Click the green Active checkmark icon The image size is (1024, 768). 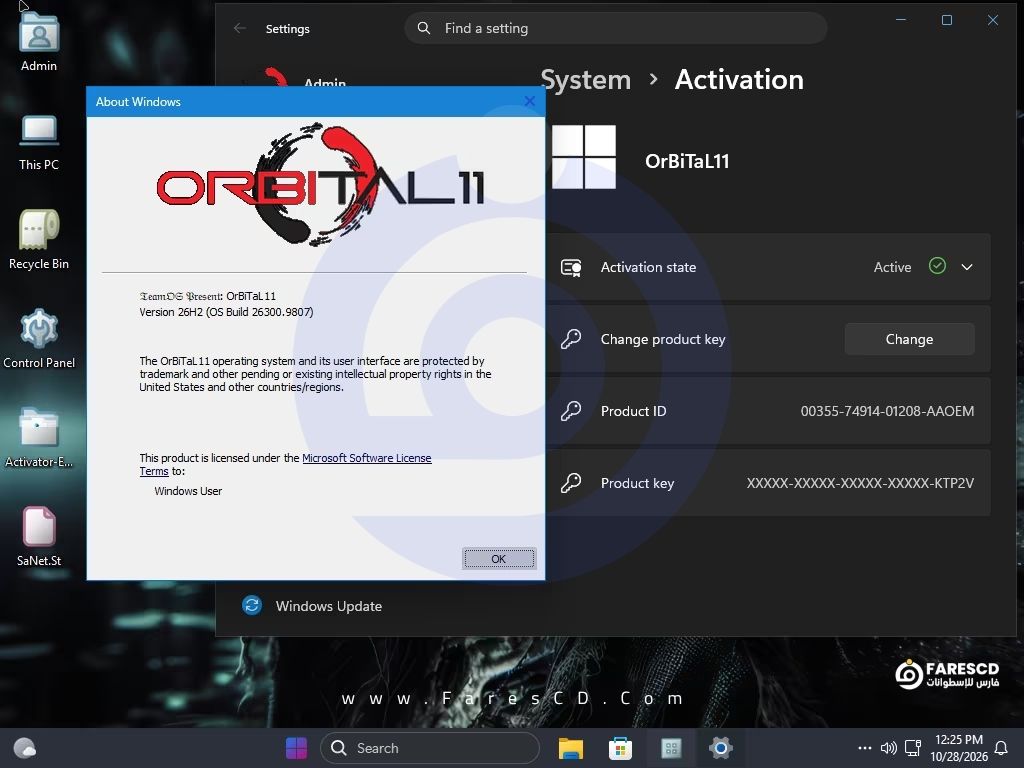click(937, 266)
